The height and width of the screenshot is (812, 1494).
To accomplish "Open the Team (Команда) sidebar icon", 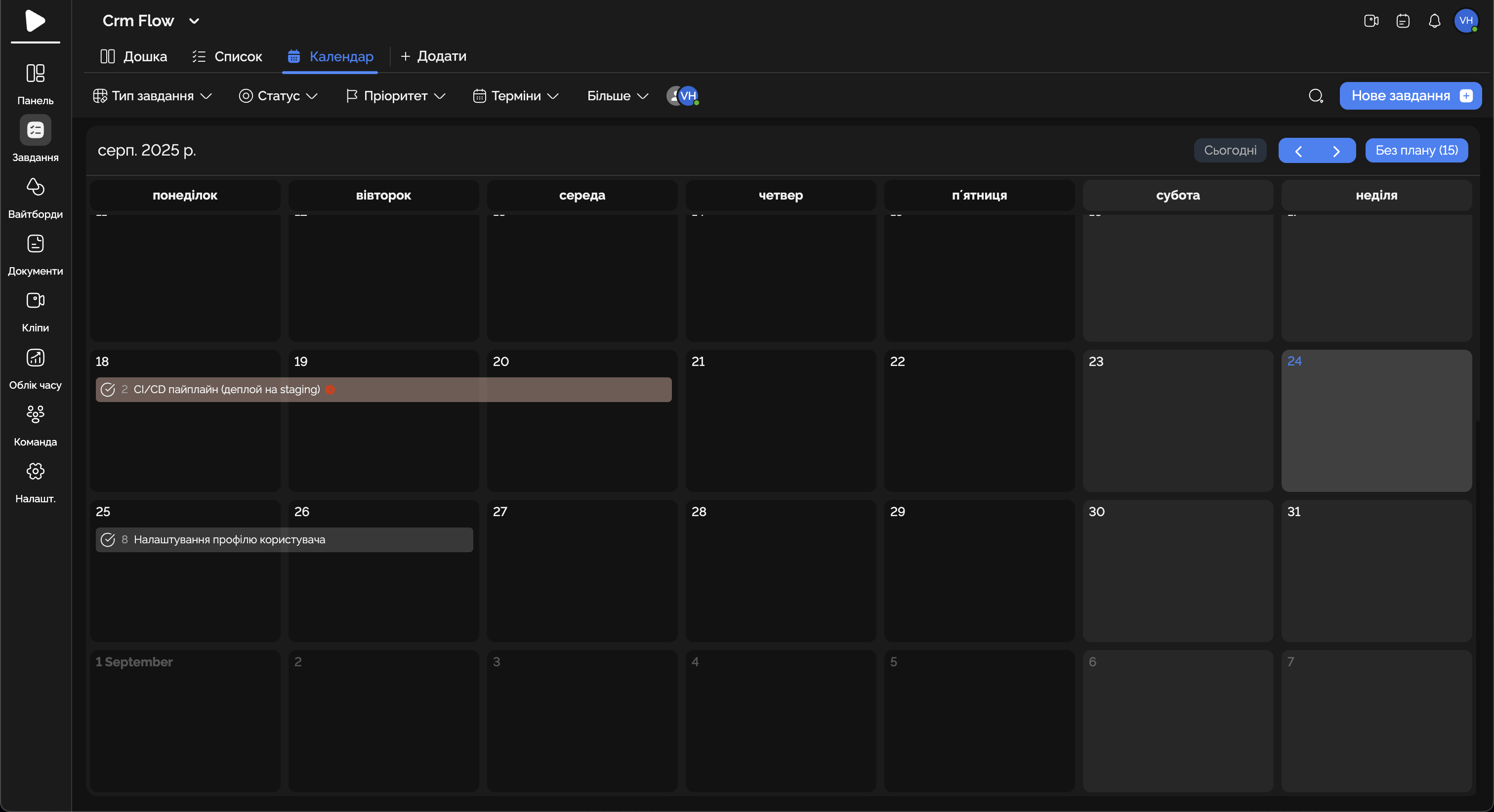I will [x=36, y=414].
